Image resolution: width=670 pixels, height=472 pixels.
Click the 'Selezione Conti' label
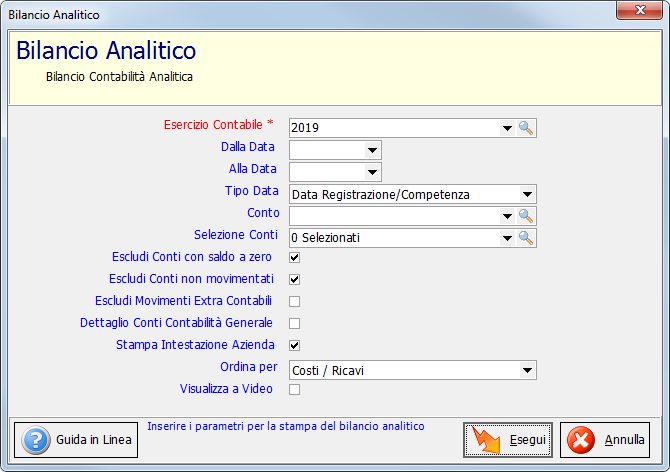pyautogui.click(x=236, y=235)
